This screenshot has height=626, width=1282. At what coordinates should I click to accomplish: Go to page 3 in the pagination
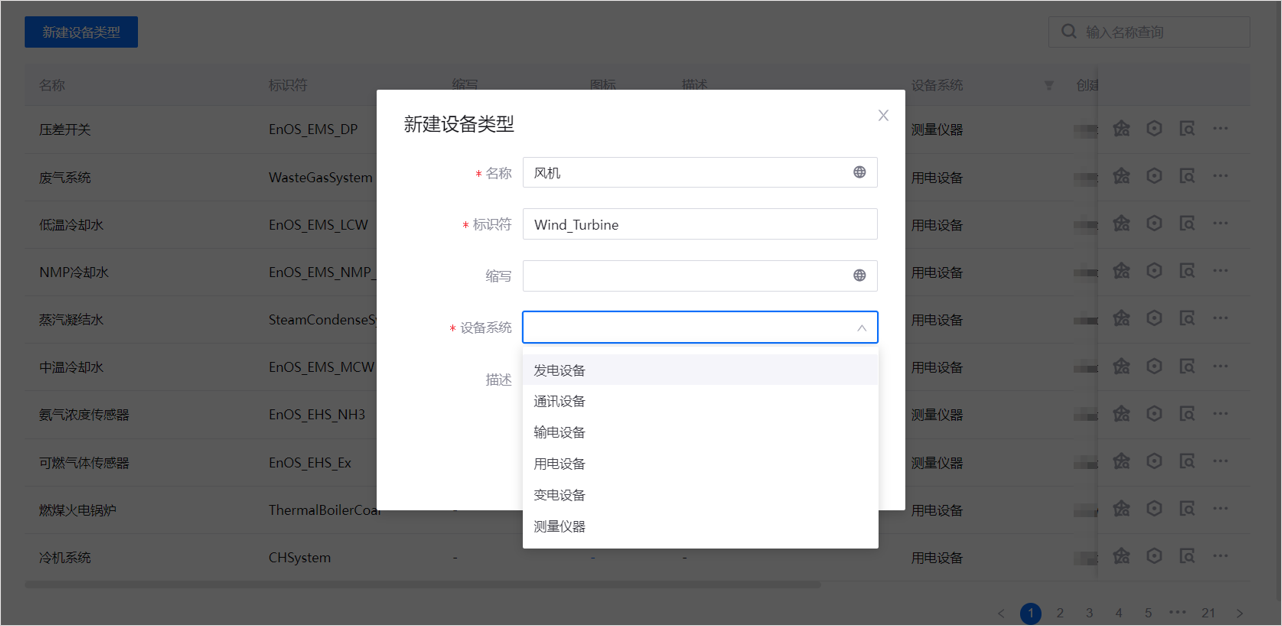point(1089,613)
